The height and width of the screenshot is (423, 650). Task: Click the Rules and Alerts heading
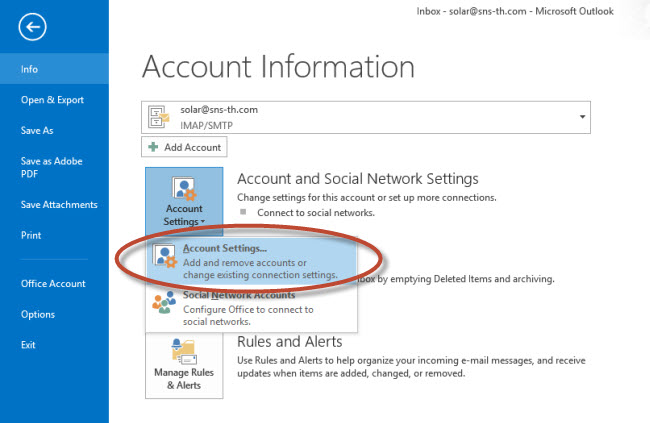[290, 342]
